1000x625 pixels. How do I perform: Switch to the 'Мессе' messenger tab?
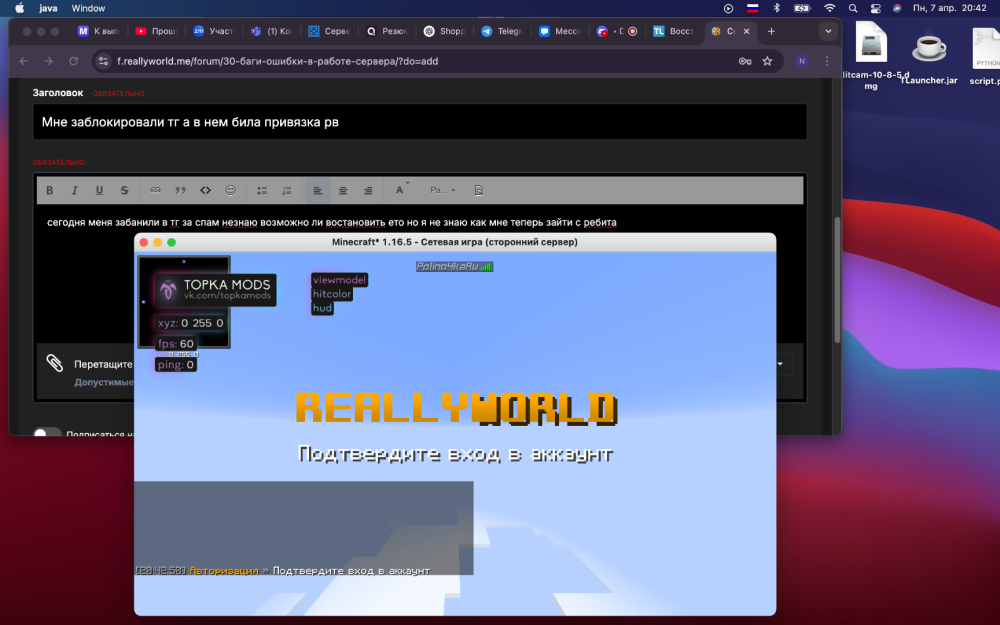click(559, 31)
